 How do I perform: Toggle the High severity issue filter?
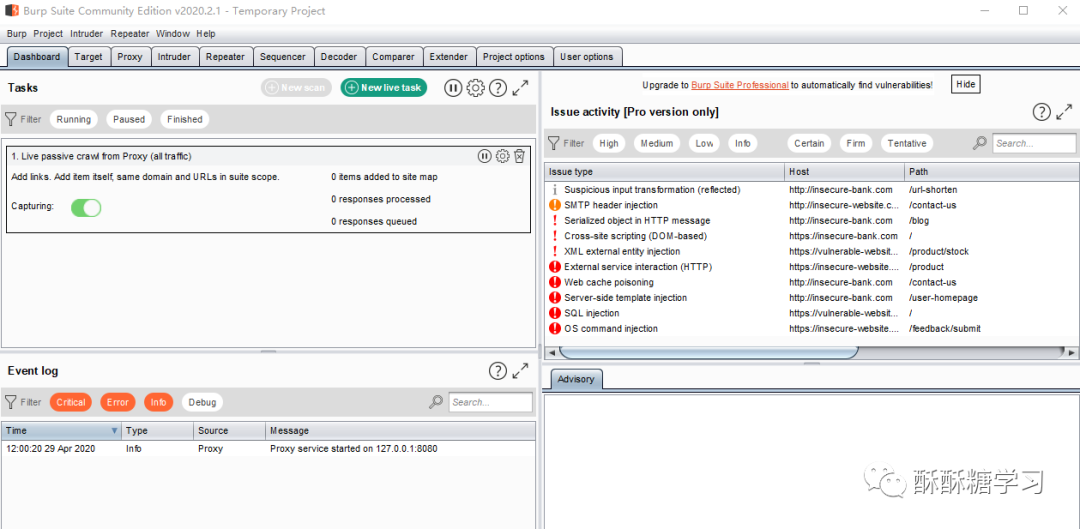coord(609,143)
